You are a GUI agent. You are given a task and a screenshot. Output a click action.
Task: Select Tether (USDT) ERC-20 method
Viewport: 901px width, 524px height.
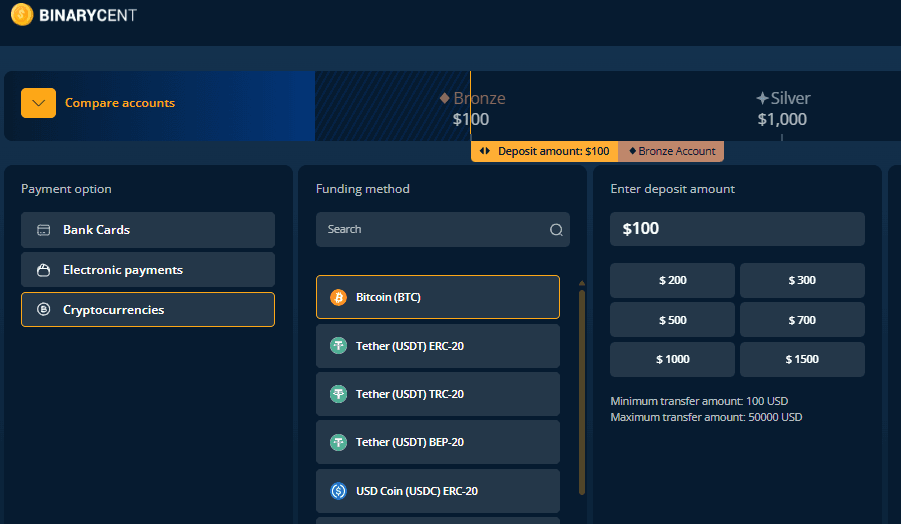click(x=438, y=346)
